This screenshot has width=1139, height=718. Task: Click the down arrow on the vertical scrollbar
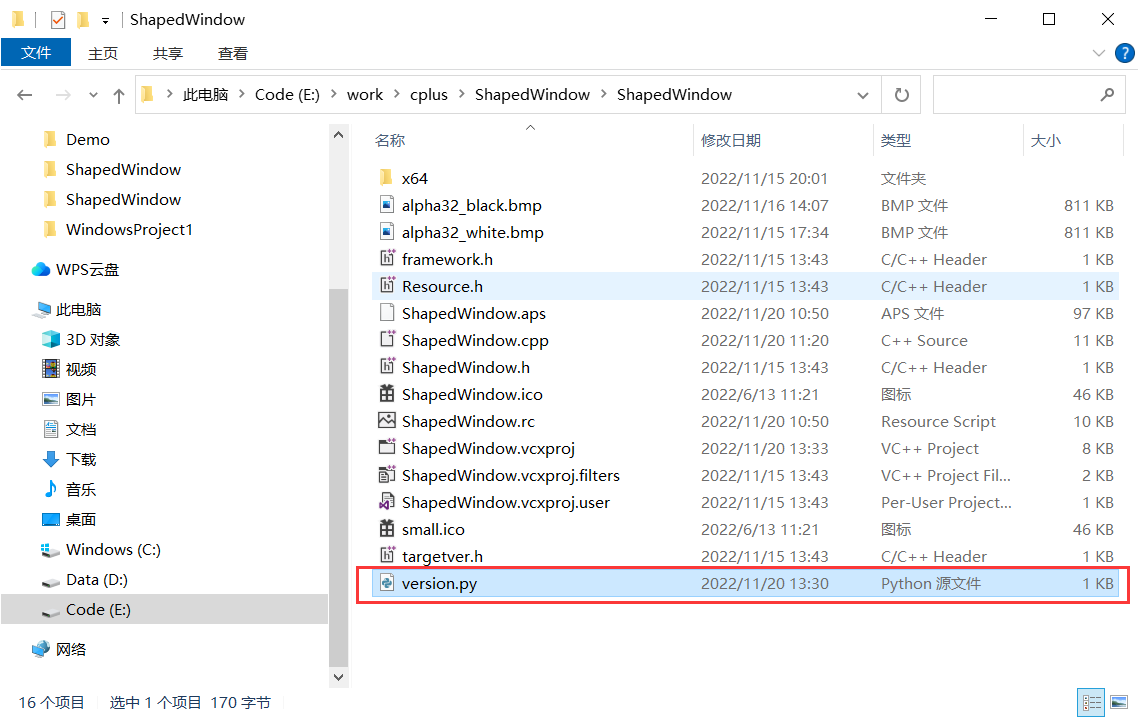click(x=338, y=677)
